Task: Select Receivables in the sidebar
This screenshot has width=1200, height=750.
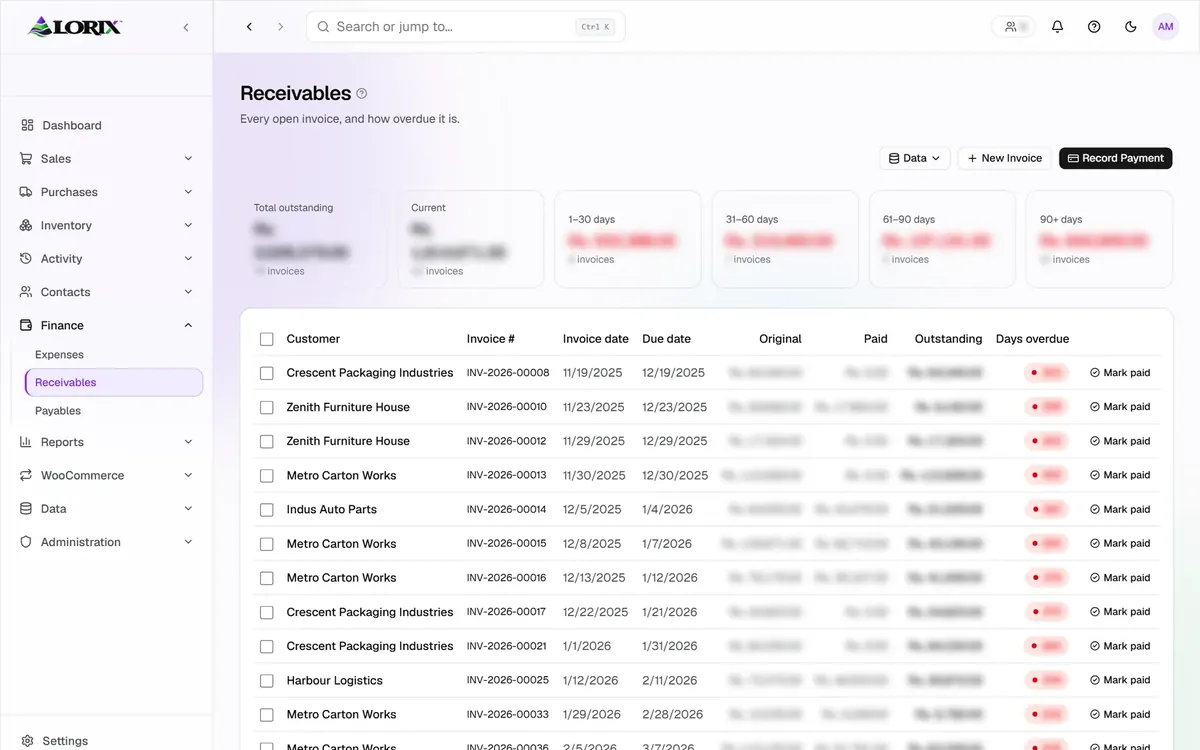Action: point(114,382)
